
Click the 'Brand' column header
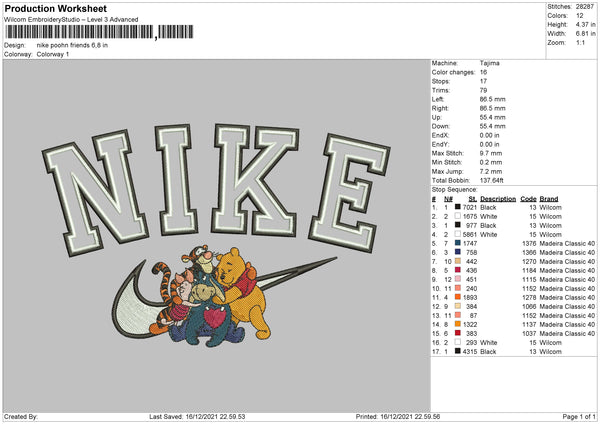(549, 199)
